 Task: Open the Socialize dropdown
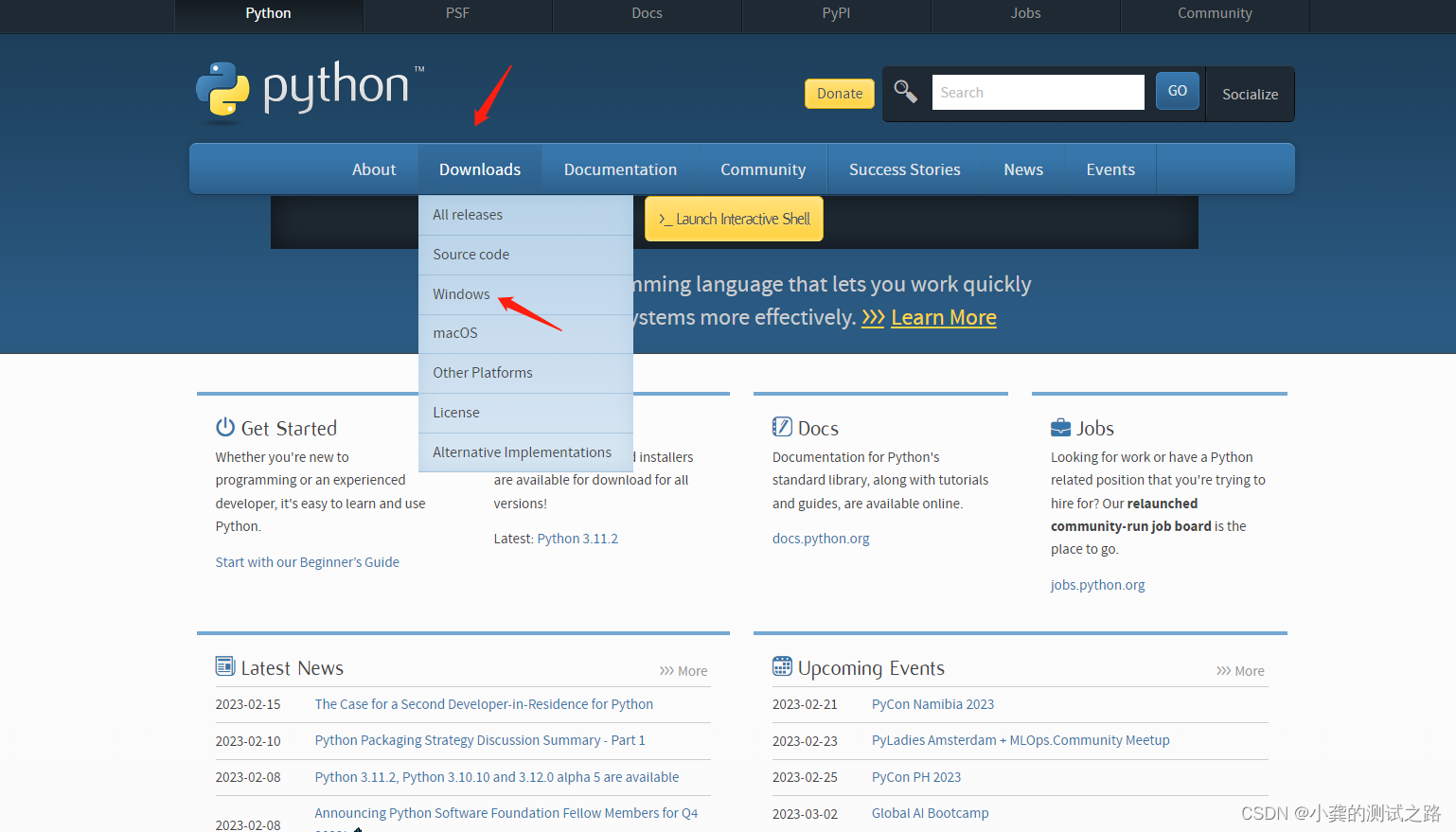1250,94
